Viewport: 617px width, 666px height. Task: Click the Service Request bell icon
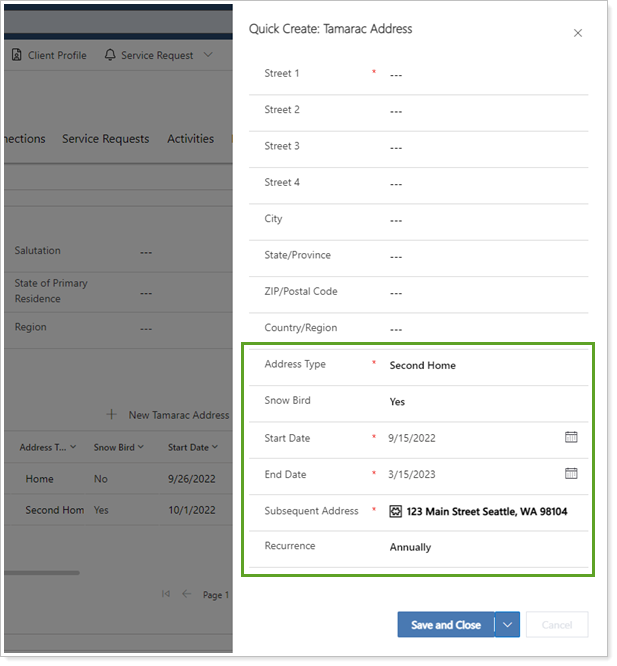coord(110,55)
